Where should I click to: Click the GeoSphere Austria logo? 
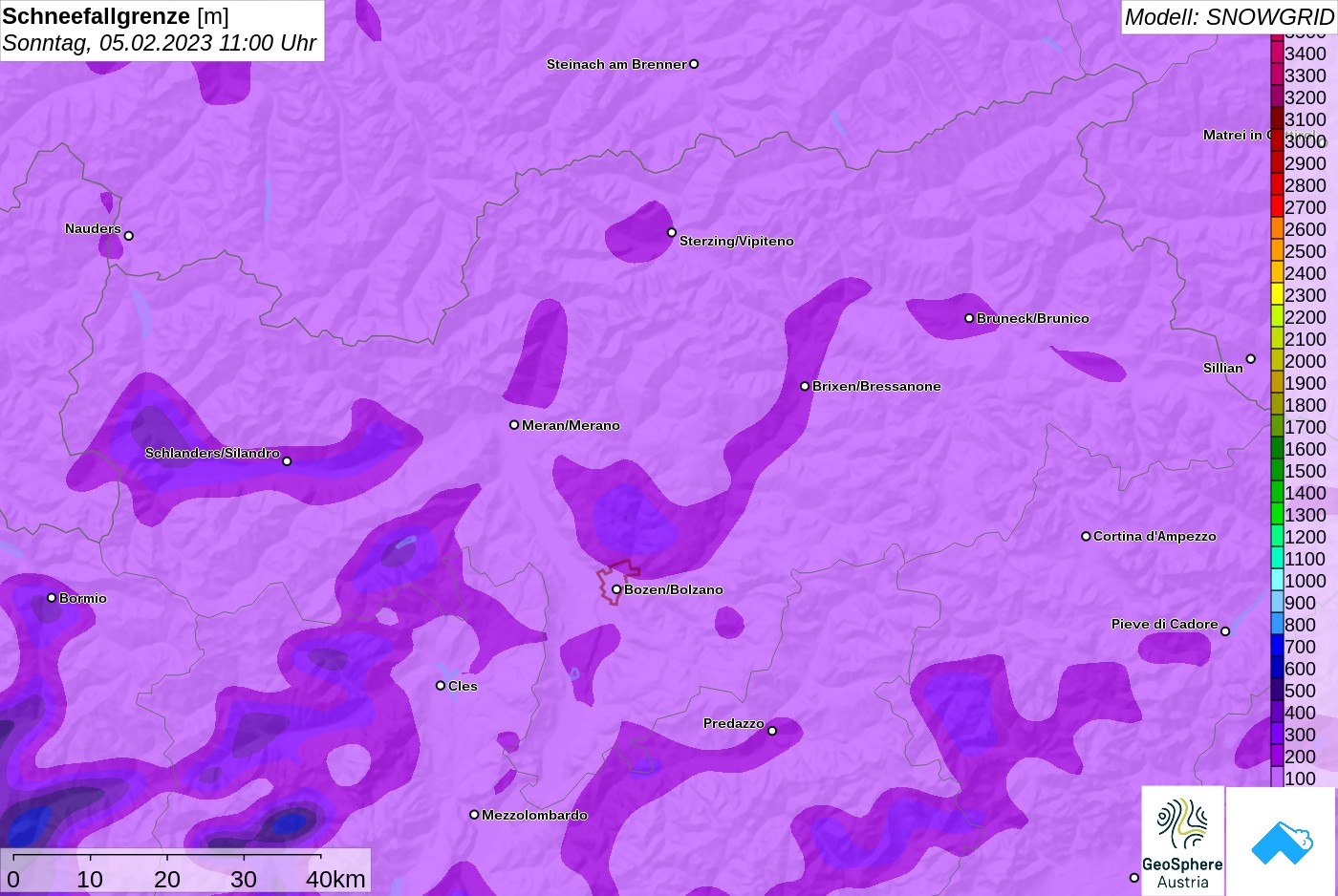point(1183,842)
